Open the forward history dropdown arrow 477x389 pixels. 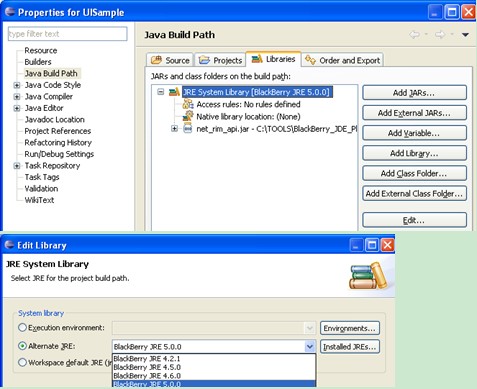[x=452, y=35]
